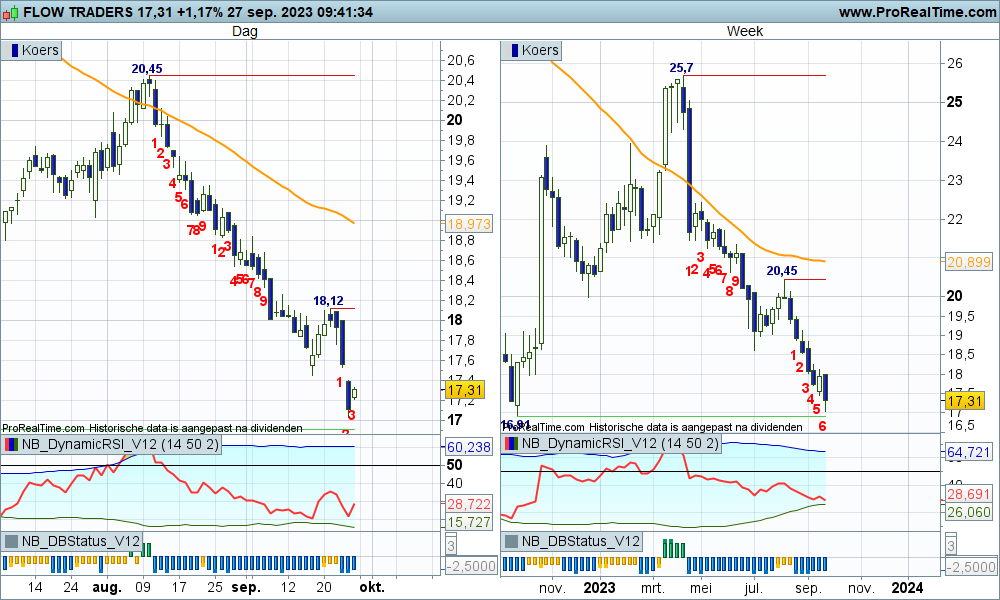Click the mei label on the Week time axis
Viewport: 1000px width, 600px height.
click(x=701, y=587)
